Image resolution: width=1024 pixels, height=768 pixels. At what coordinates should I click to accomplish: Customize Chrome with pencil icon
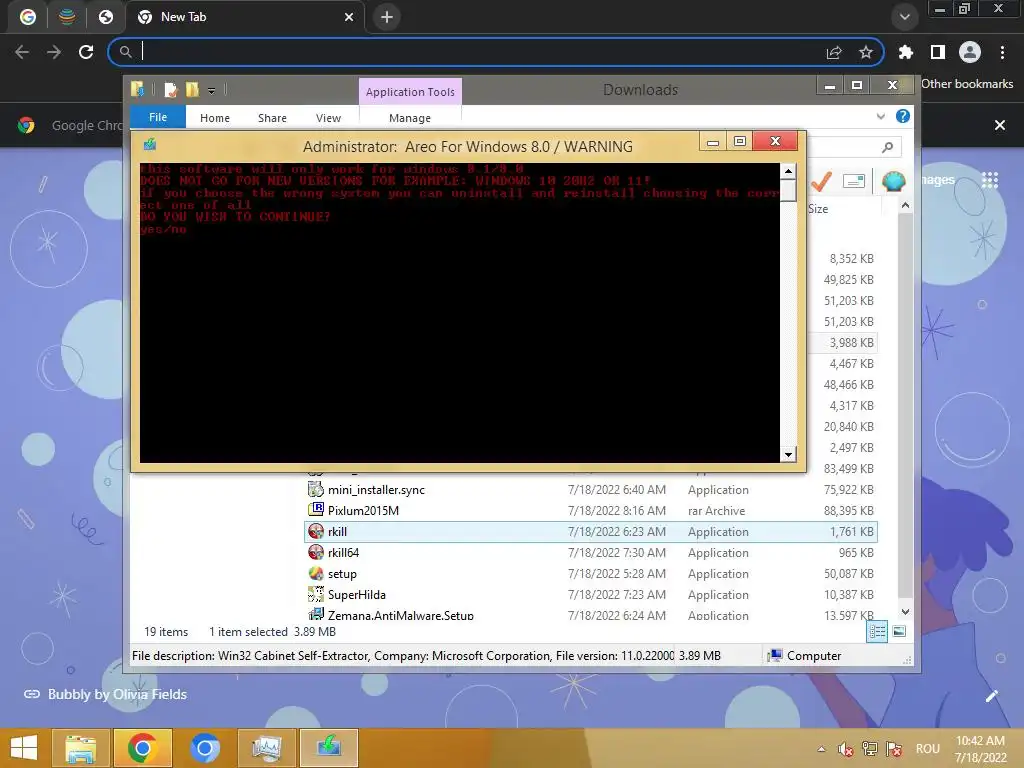coord(991,696)
